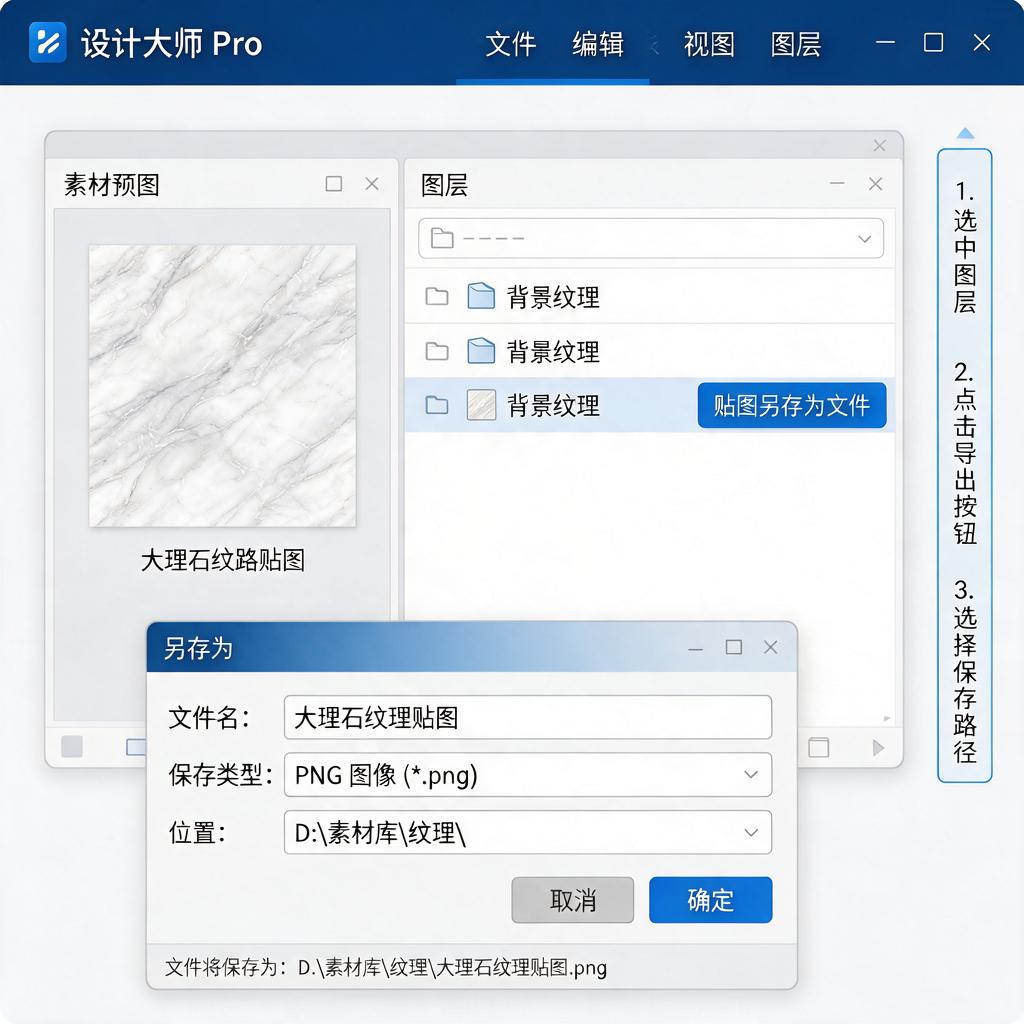This screenshot has width=1024, height=1024.
Task: Click the up arrow above the steps sidebar
Action: [x=965, y=133]
